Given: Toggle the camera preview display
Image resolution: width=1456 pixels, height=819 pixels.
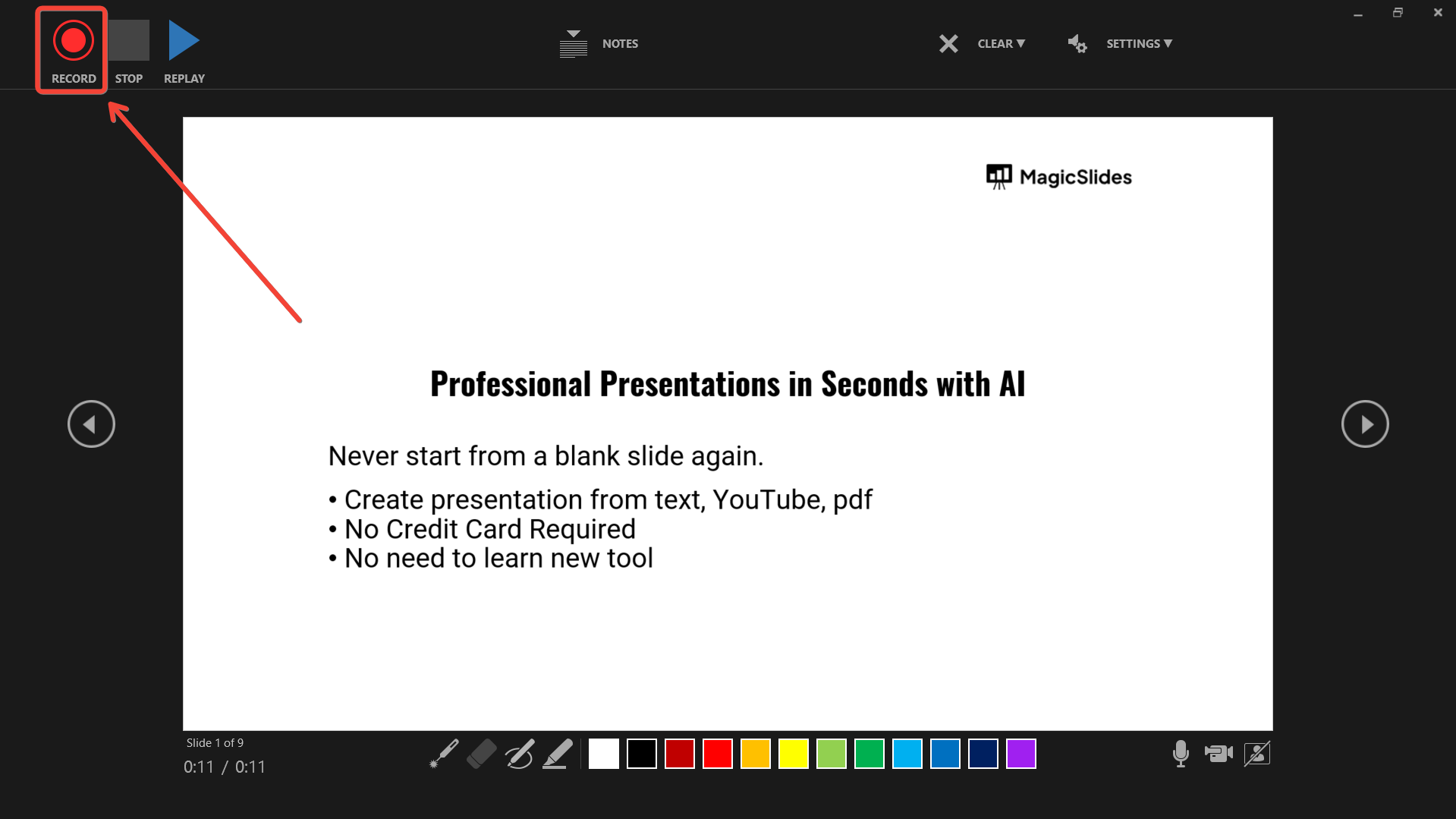Looking at the screenshot, I should [x=1257, y=754].
